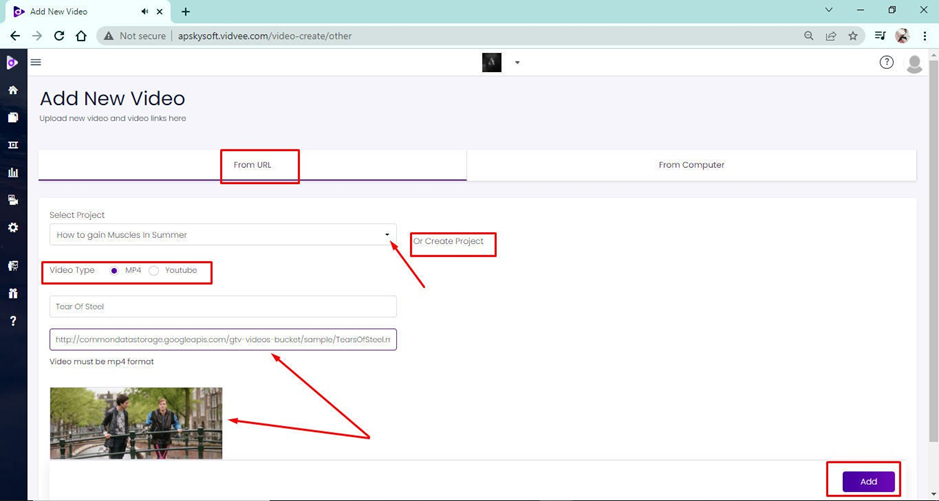Viewport: 939px width, 501px height.
Task: Switch to the From Computer tab
Action: [x=691, y=165]
